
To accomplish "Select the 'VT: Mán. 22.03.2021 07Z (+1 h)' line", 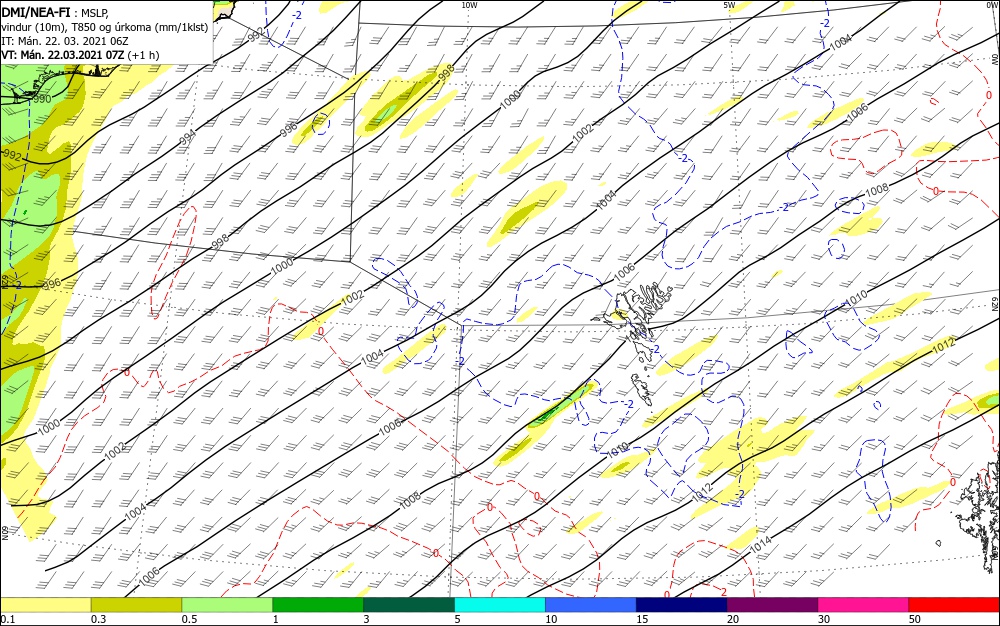I will point(80,55).
